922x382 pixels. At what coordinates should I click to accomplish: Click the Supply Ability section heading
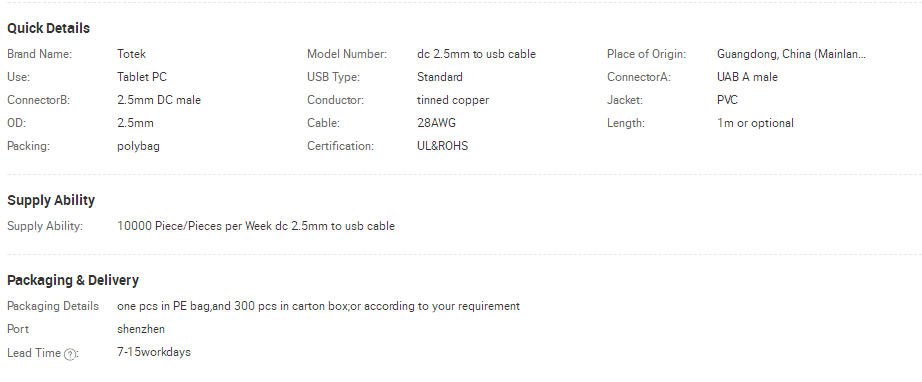[x=51, y=200]
